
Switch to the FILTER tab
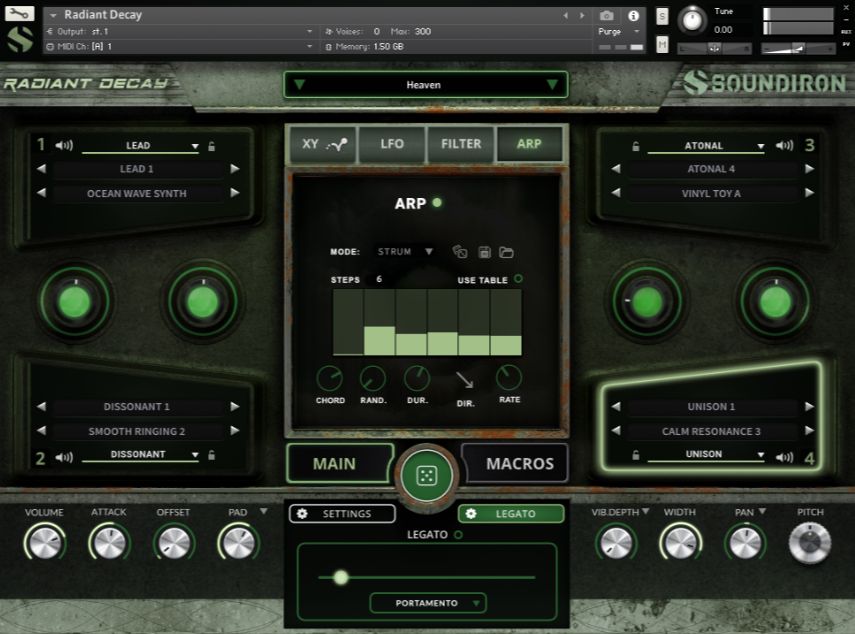[461, 144]
